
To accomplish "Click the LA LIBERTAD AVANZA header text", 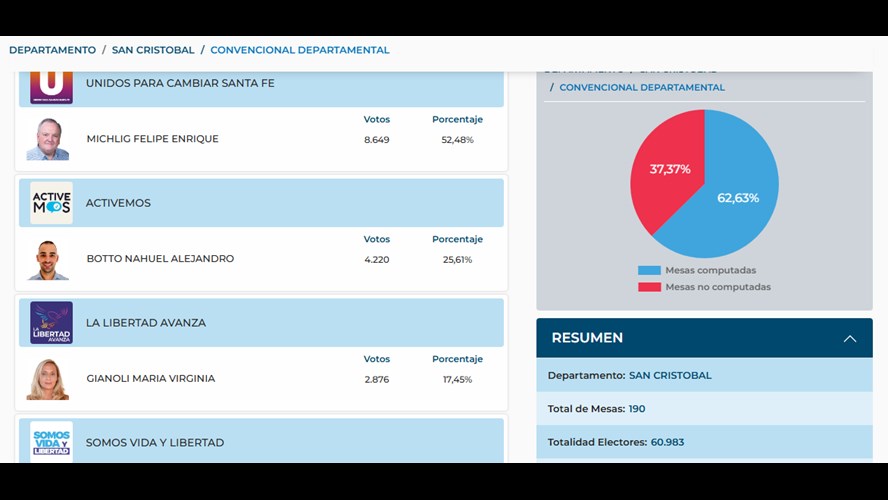I will (x=146, y=323).
